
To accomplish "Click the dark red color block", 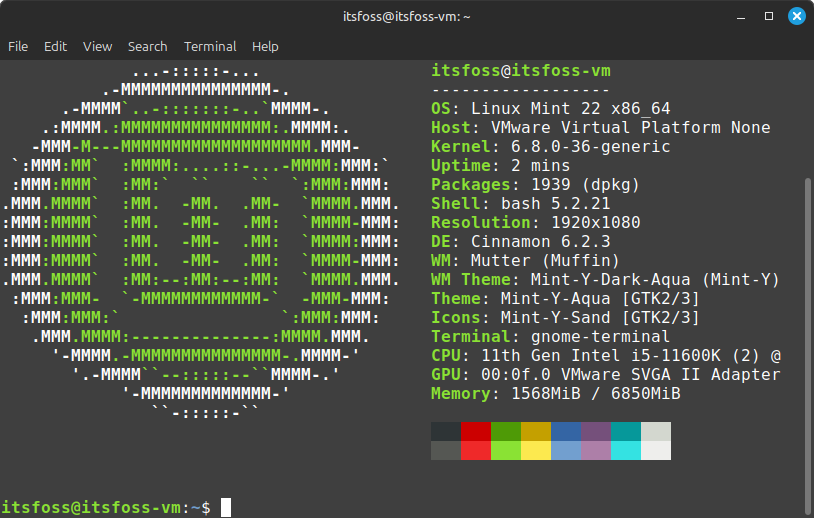I will (476, 431).
